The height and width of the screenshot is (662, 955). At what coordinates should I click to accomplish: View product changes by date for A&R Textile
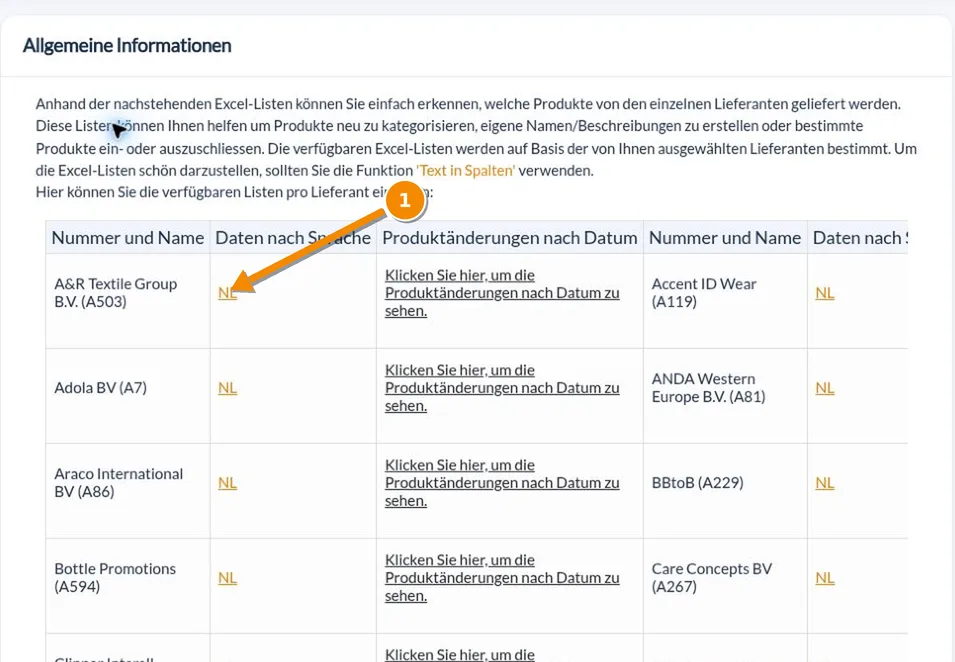[502, 293]
